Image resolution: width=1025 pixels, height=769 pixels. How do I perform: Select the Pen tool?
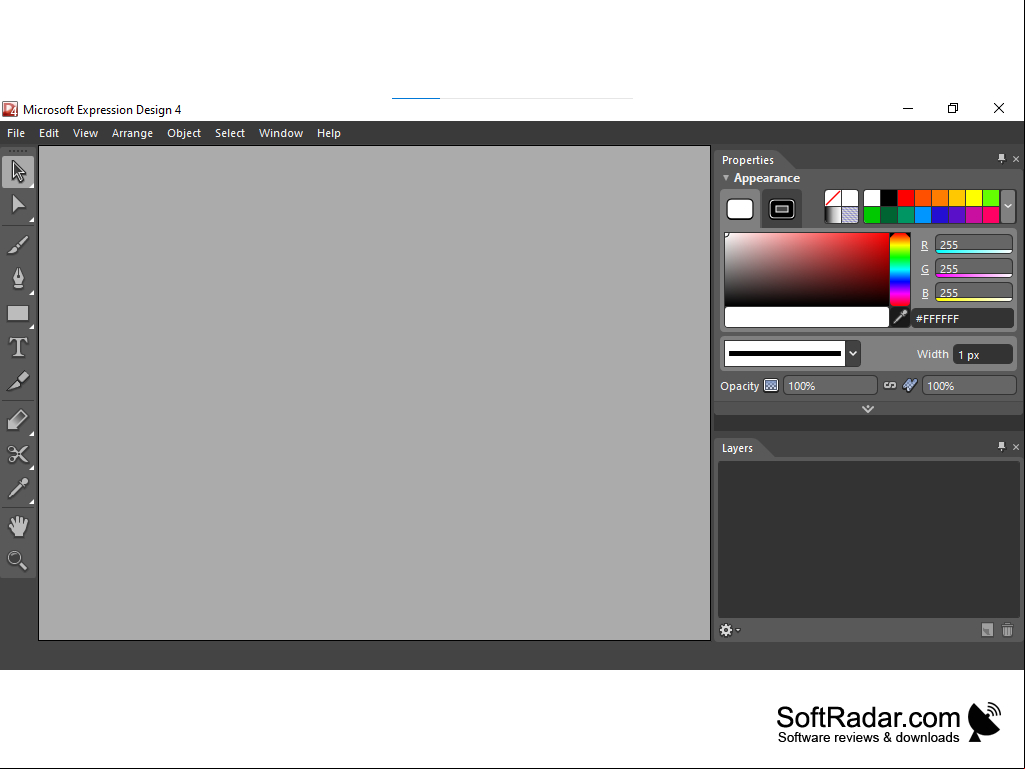[x=18, y=279]
